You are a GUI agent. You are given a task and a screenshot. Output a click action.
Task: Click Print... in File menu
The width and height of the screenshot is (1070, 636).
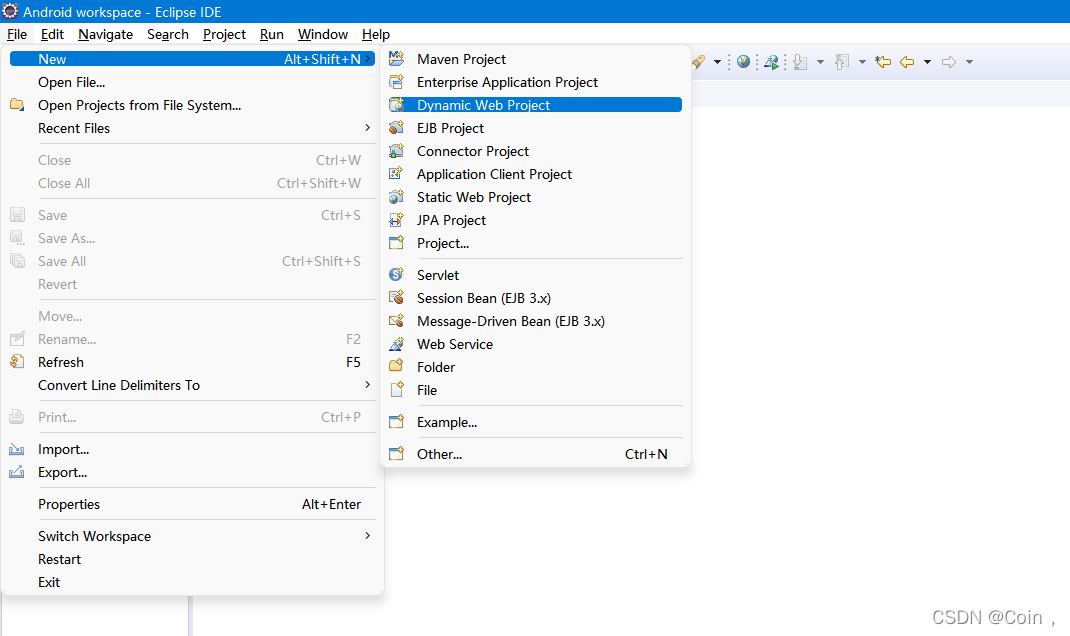192,418
